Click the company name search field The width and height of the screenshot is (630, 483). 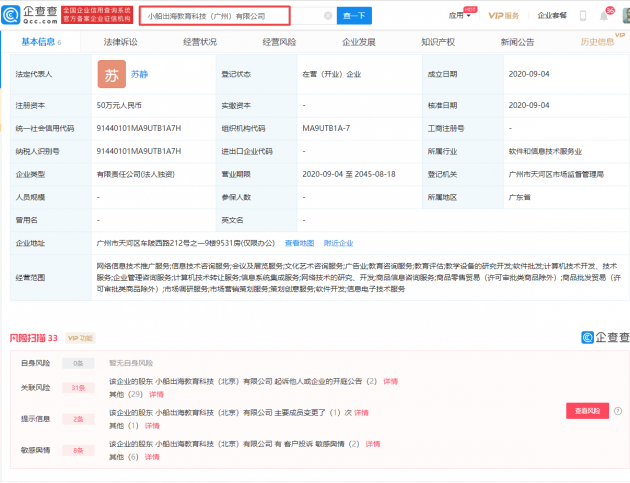[x=215, y=16]
